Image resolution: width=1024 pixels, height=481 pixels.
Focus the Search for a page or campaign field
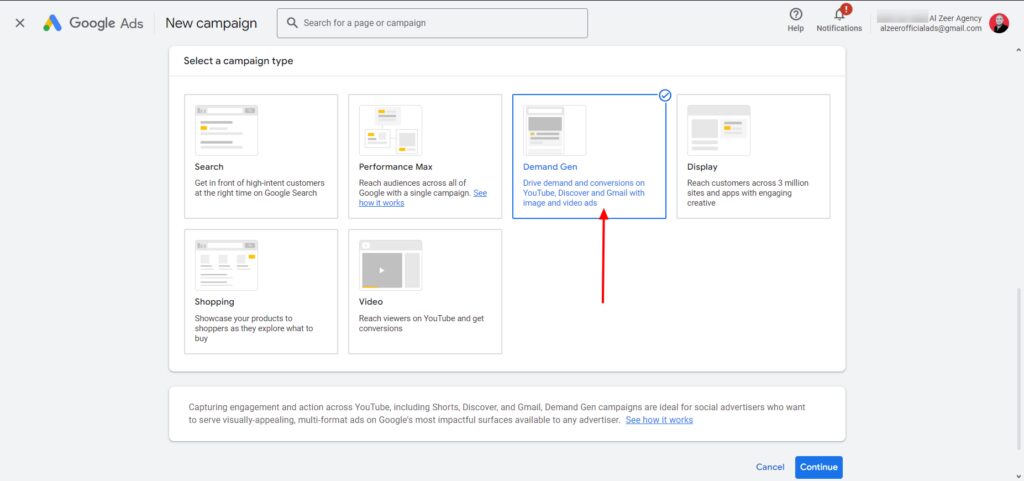click(x=432, y=23)
